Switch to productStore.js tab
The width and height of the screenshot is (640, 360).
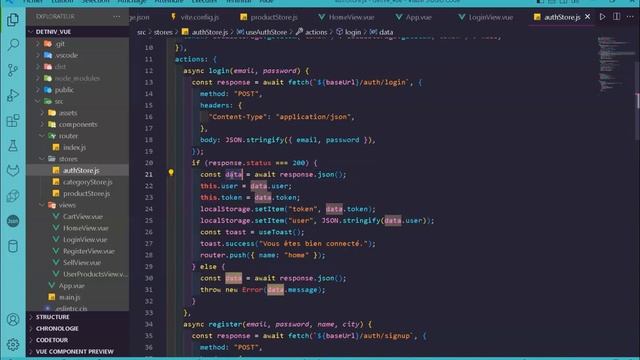pos(269,17)
